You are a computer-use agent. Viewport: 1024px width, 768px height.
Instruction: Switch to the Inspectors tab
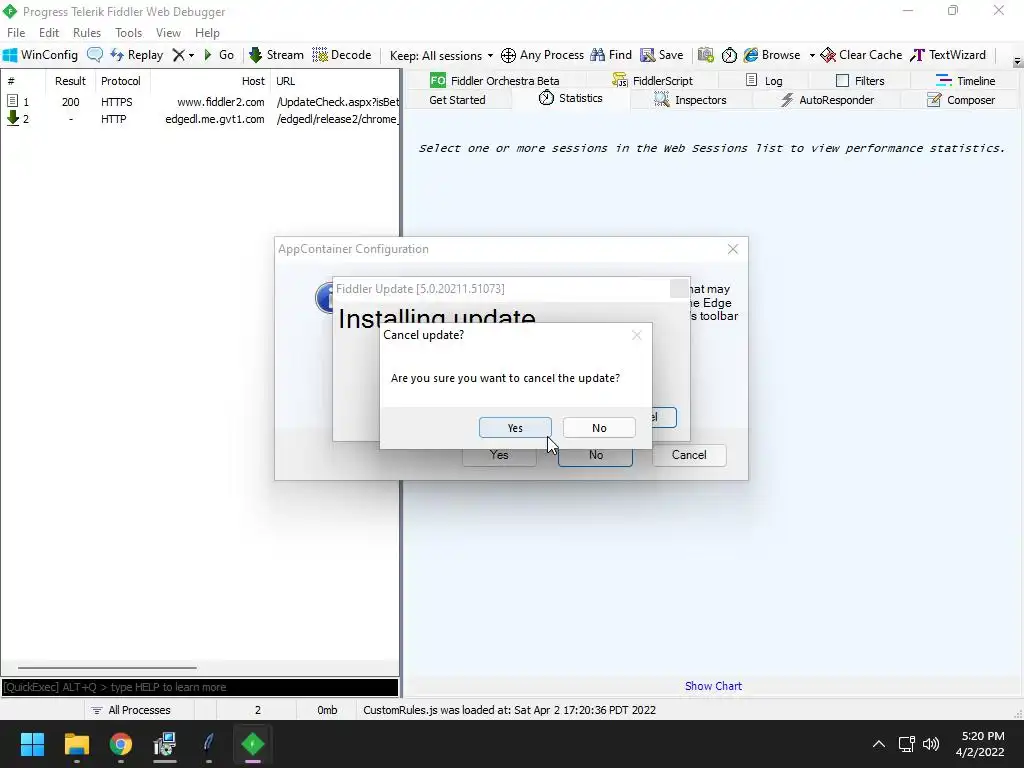690,100
